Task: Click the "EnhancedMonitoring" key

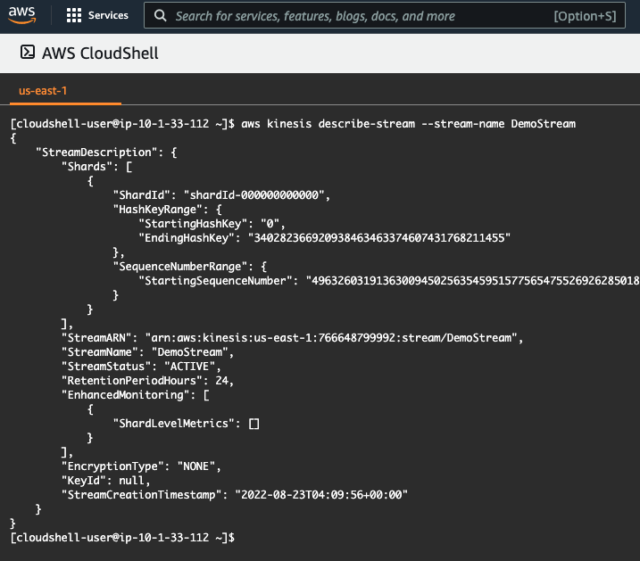Action: tap(125, 395)
